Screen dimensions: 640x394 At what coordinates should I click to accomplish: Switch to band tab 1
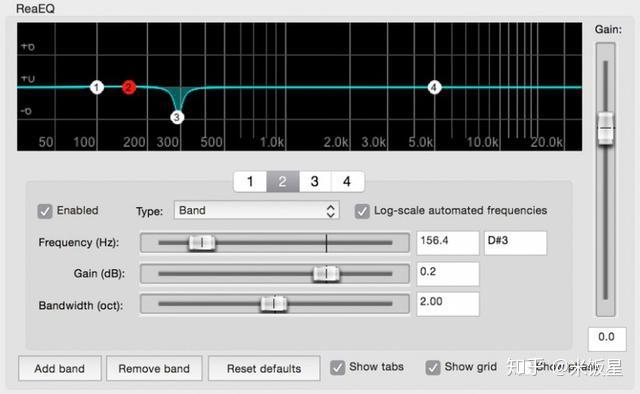[250, 181]
